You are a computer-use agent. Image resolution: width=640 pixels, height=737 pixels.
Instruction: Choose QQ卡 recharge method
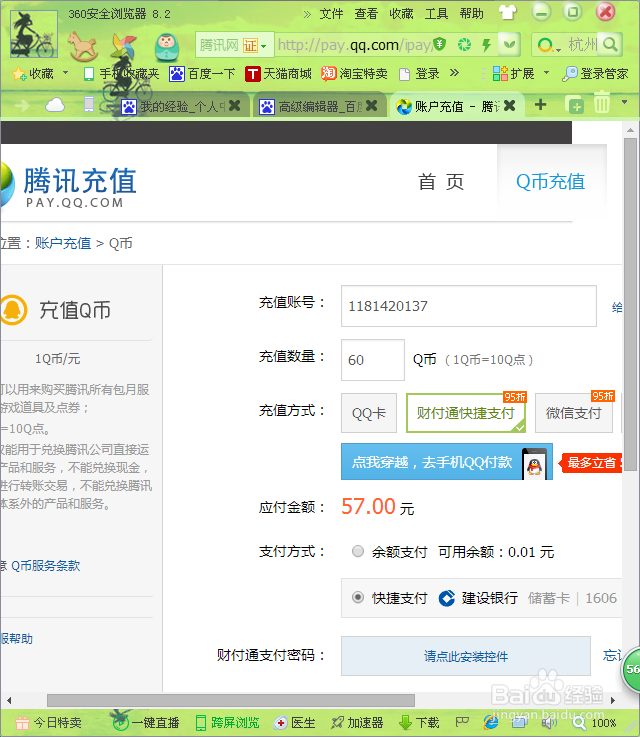coord(369,413)
